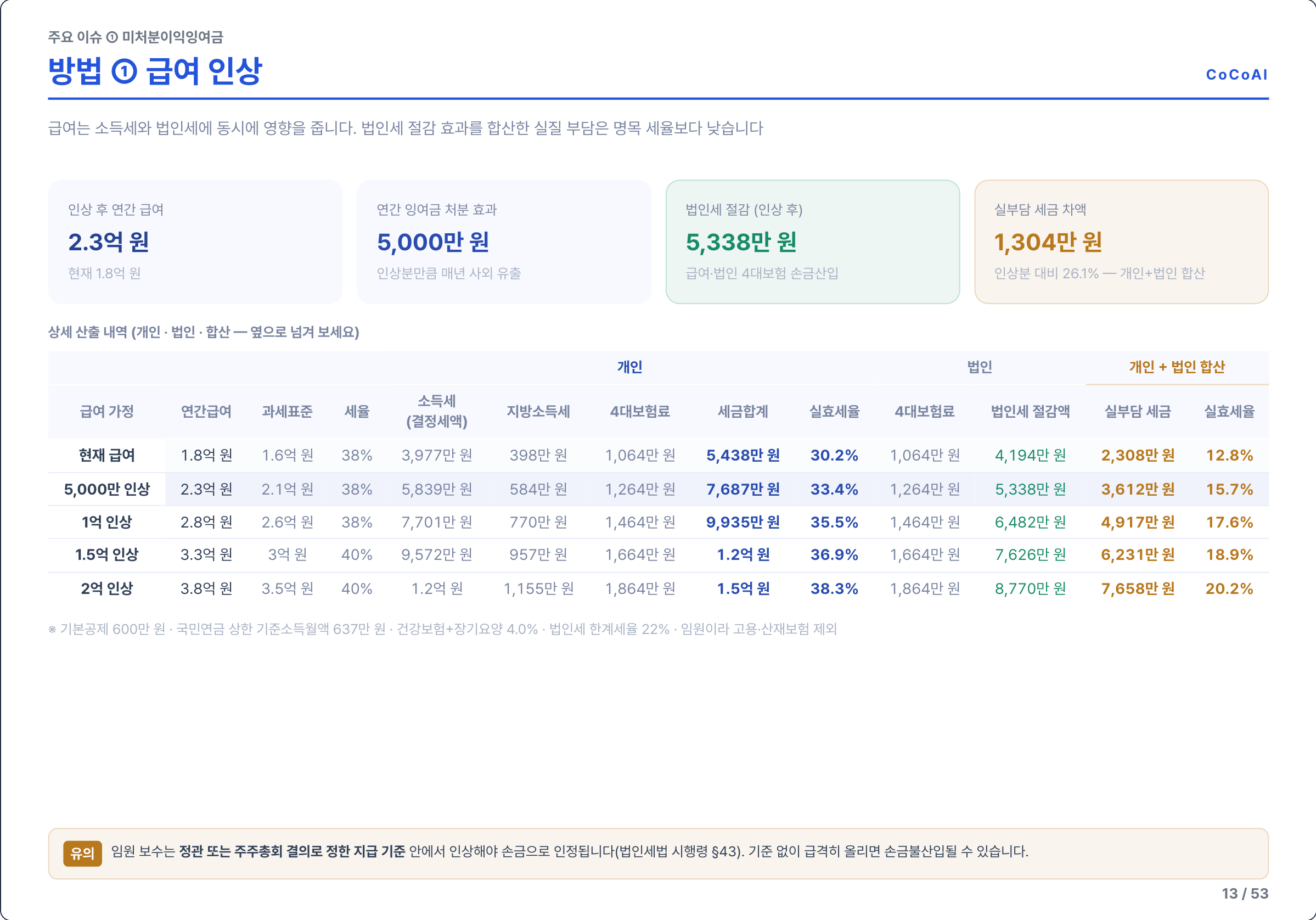The image size is (1316, 920).
Task: Click the '과세표준' column header
Action: 287,411
